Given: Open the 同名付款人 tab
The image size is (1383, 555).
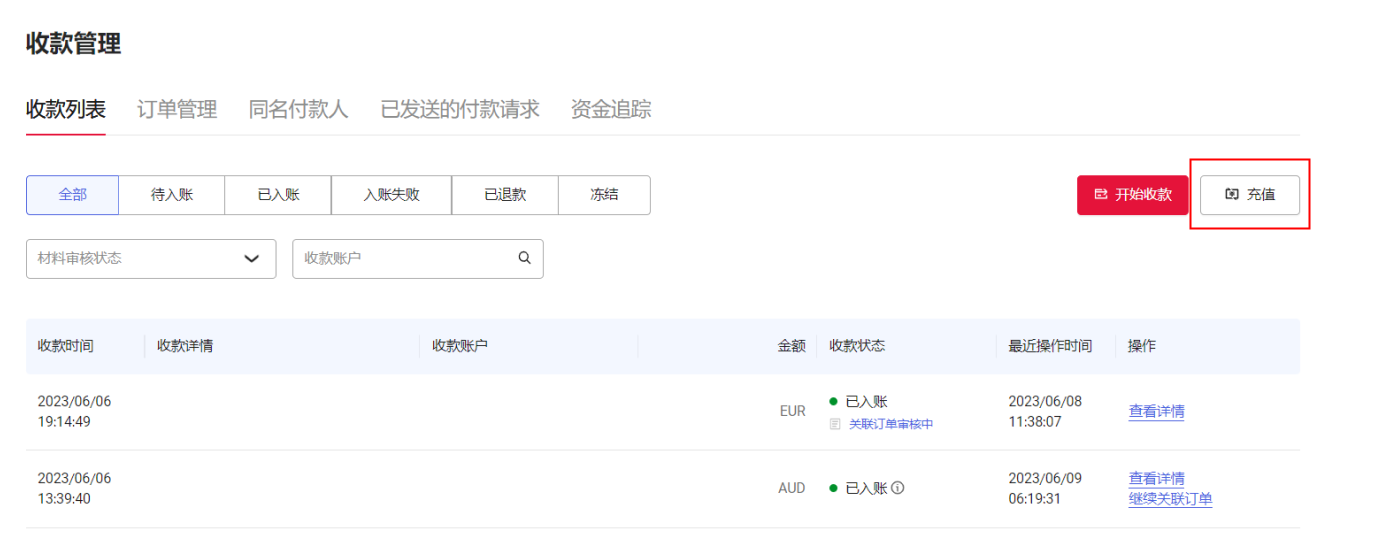Looking at the screenshot, I should click(298, 110).
